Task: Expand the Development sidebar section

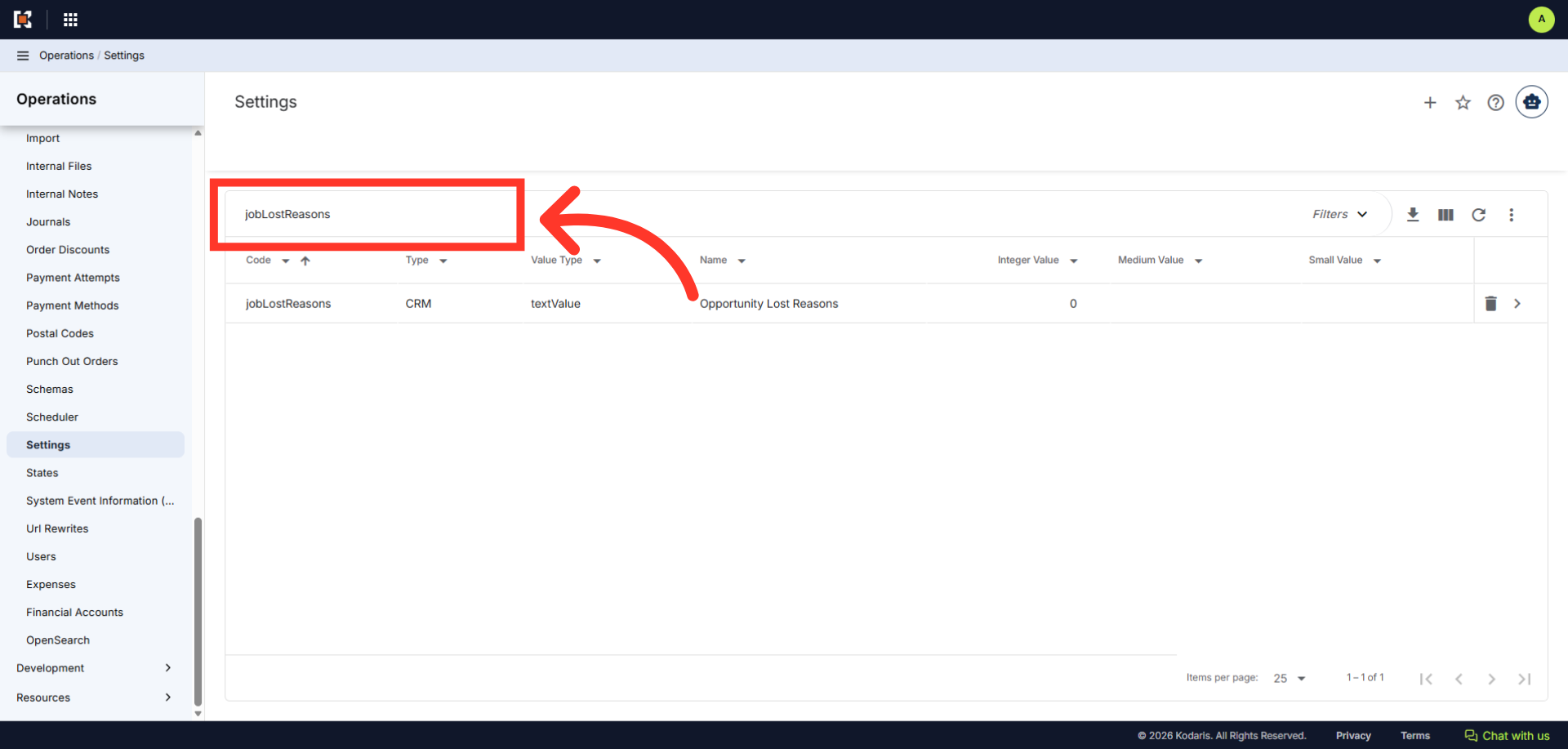Action: point(95,668)
